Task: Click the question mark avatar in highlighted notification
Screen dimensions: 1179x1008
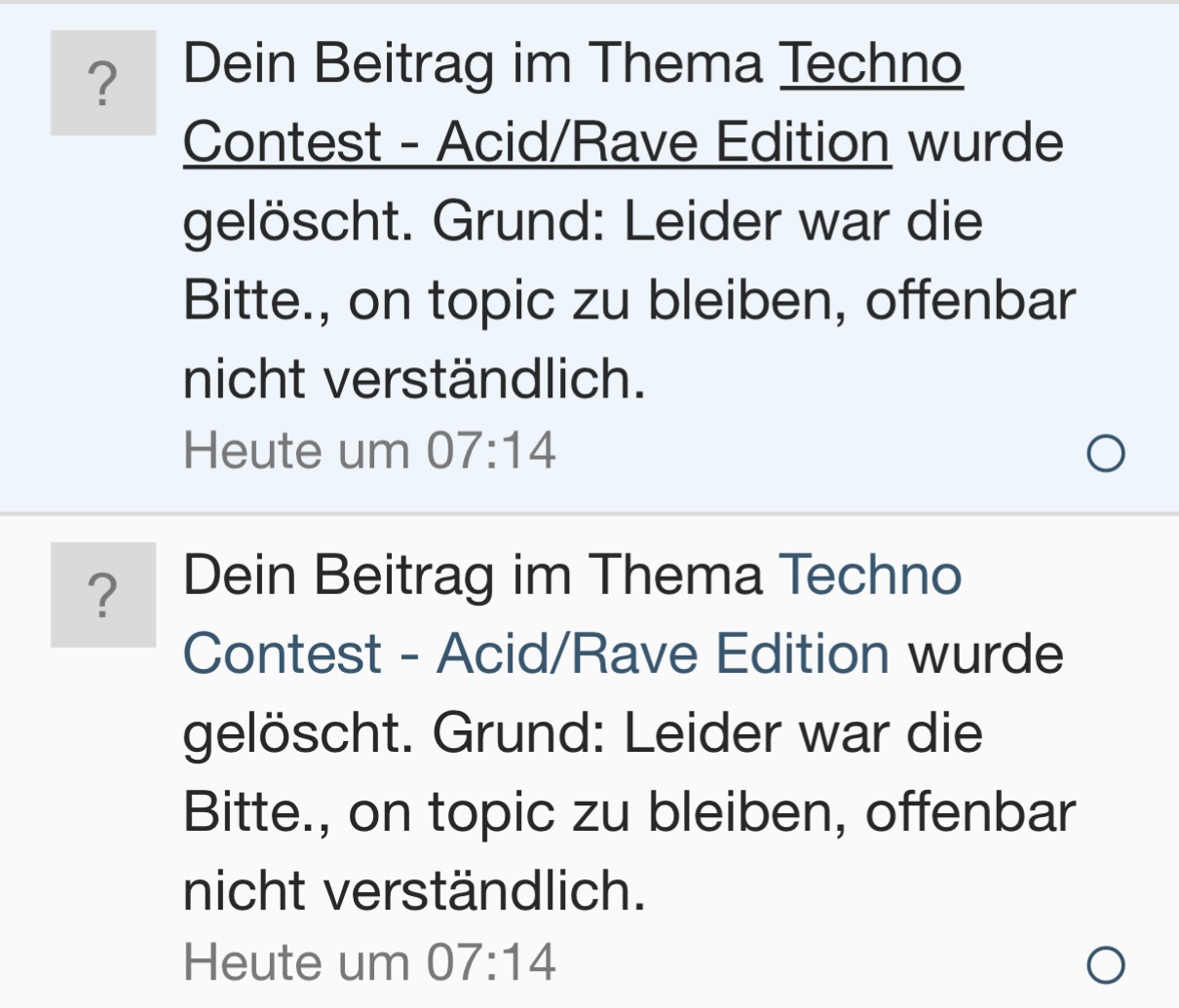Action: pyautogui.click(x=103, y=83)
